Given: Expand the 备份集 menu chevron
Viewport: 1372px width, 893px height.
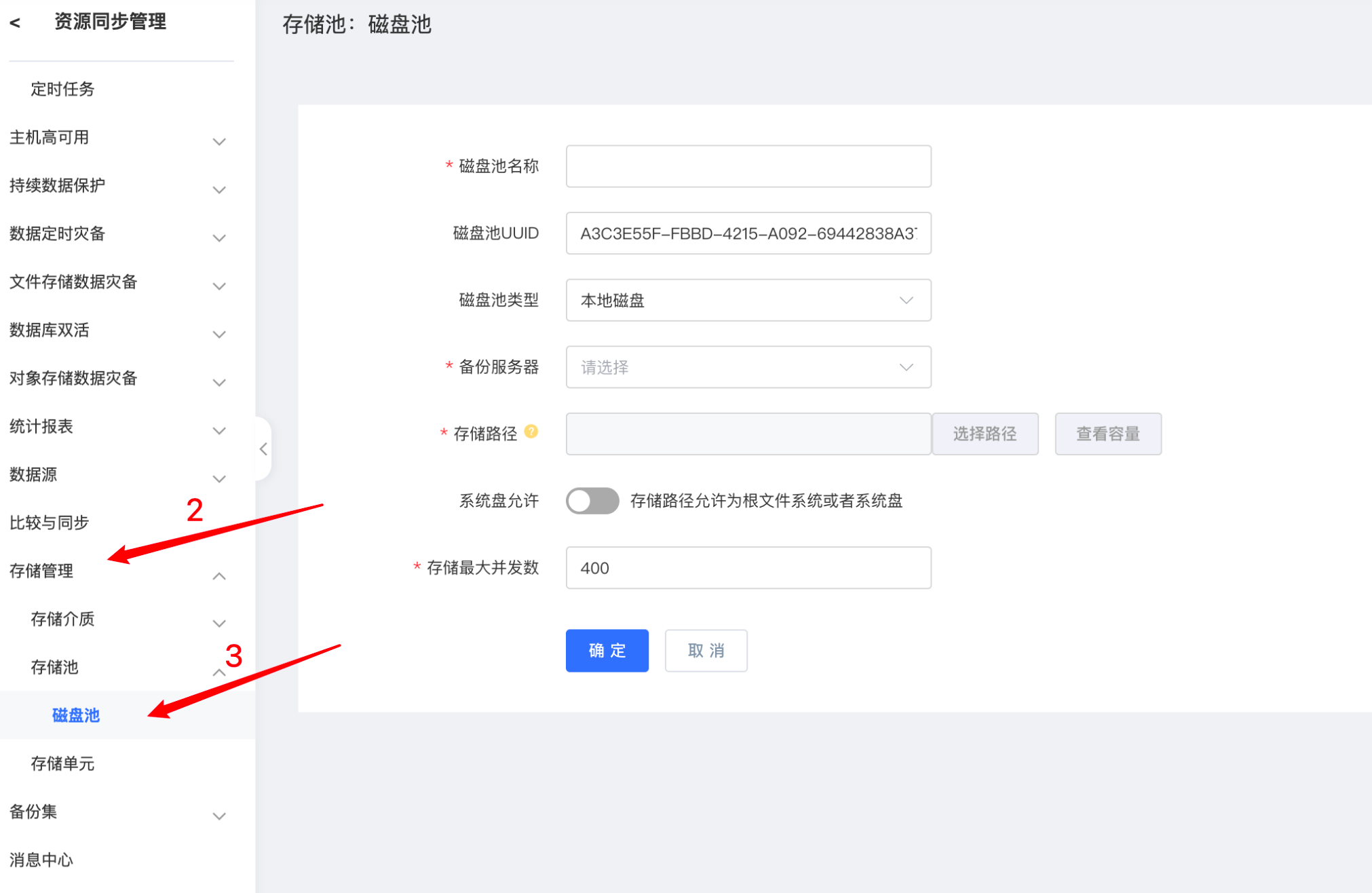Looking at the screenshot, I should point(218,815).
